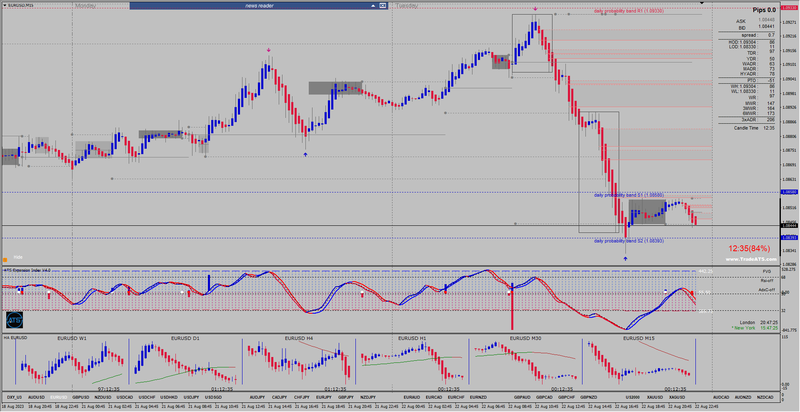Toggle the FVG button in indicator panel
The width and height of the screenshot is (800, 412).
tap(767, 272)
